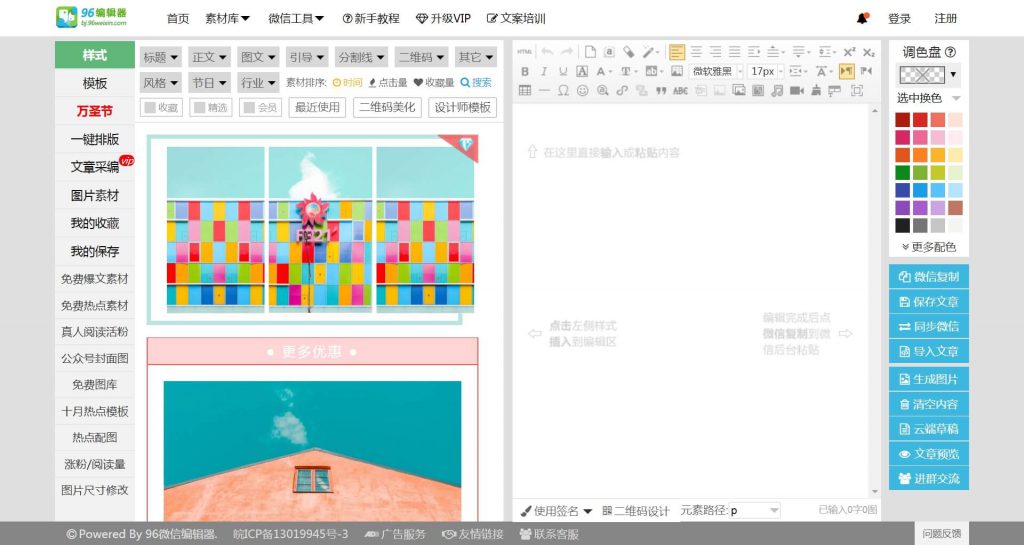Click the notification bell icon

pos(862,18)
